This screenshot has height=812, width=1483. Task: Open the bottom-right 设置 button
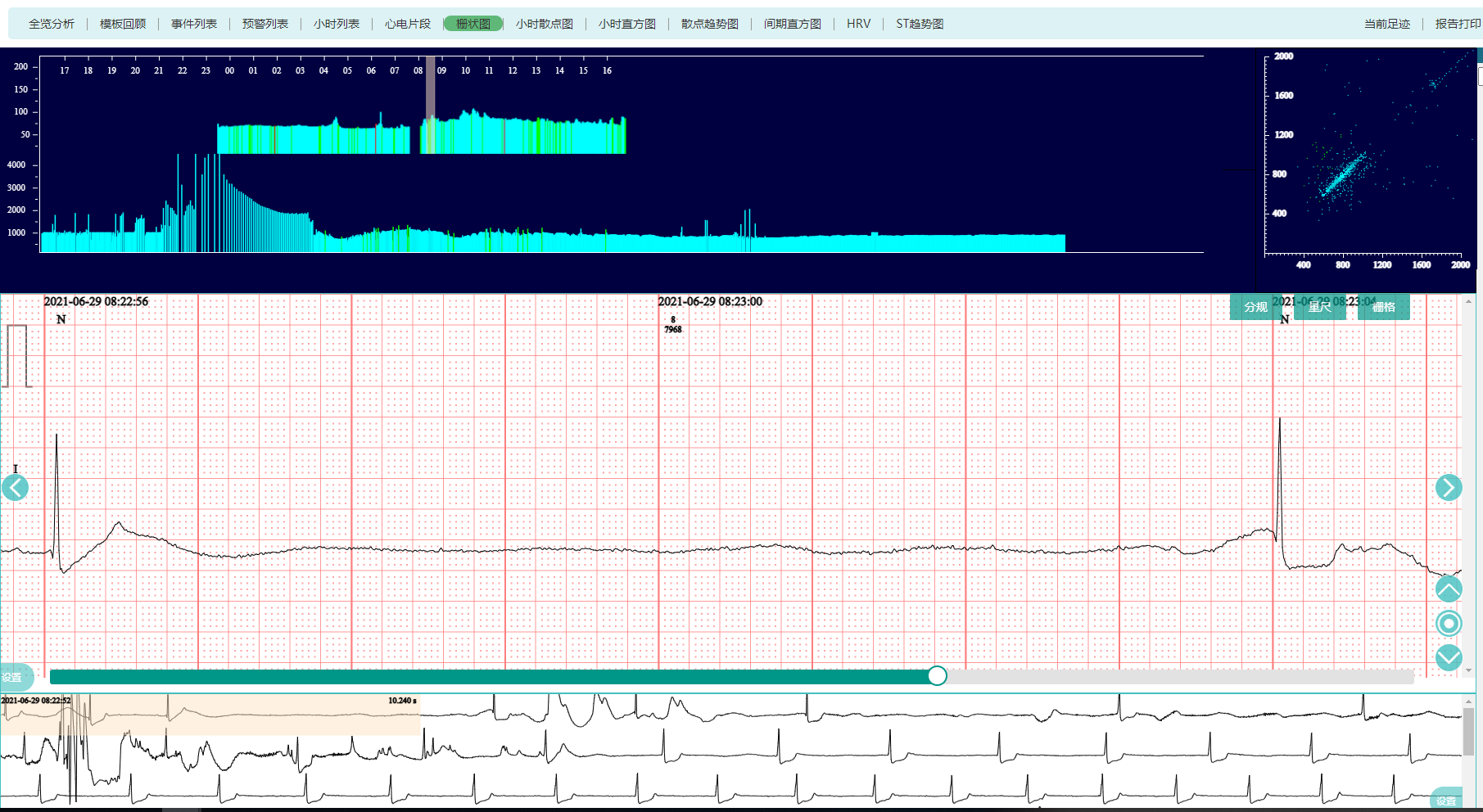click(1446, 801)
